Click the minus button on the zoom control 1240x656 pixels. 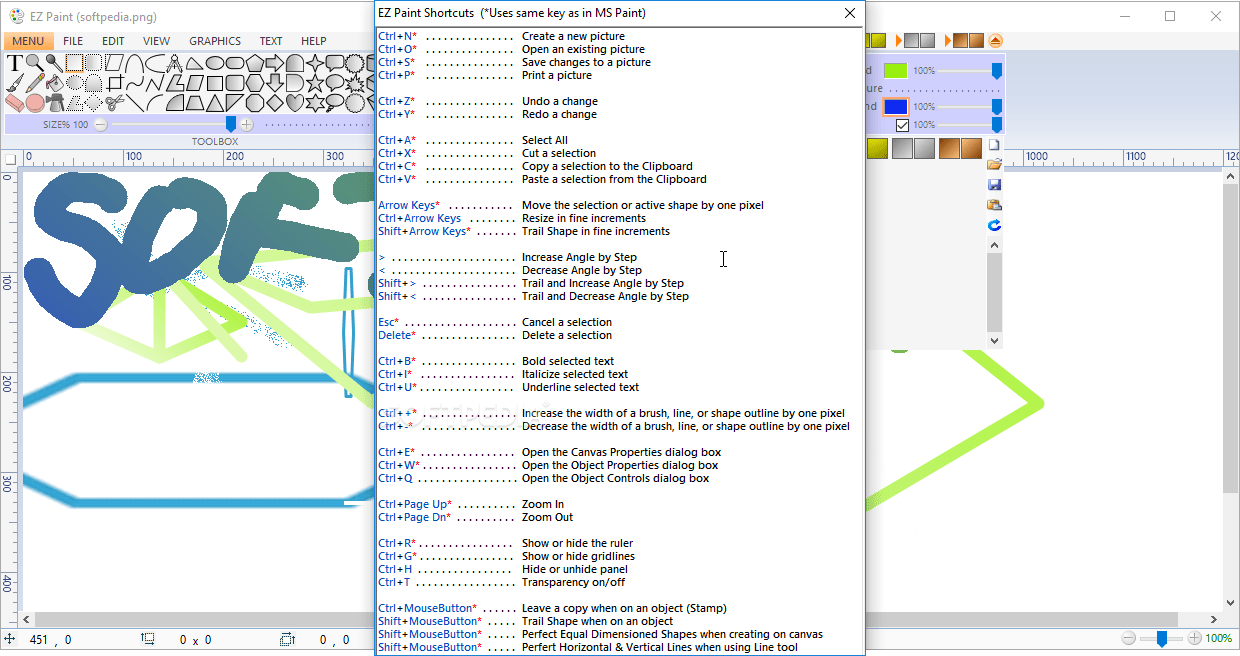[1129, 636]
